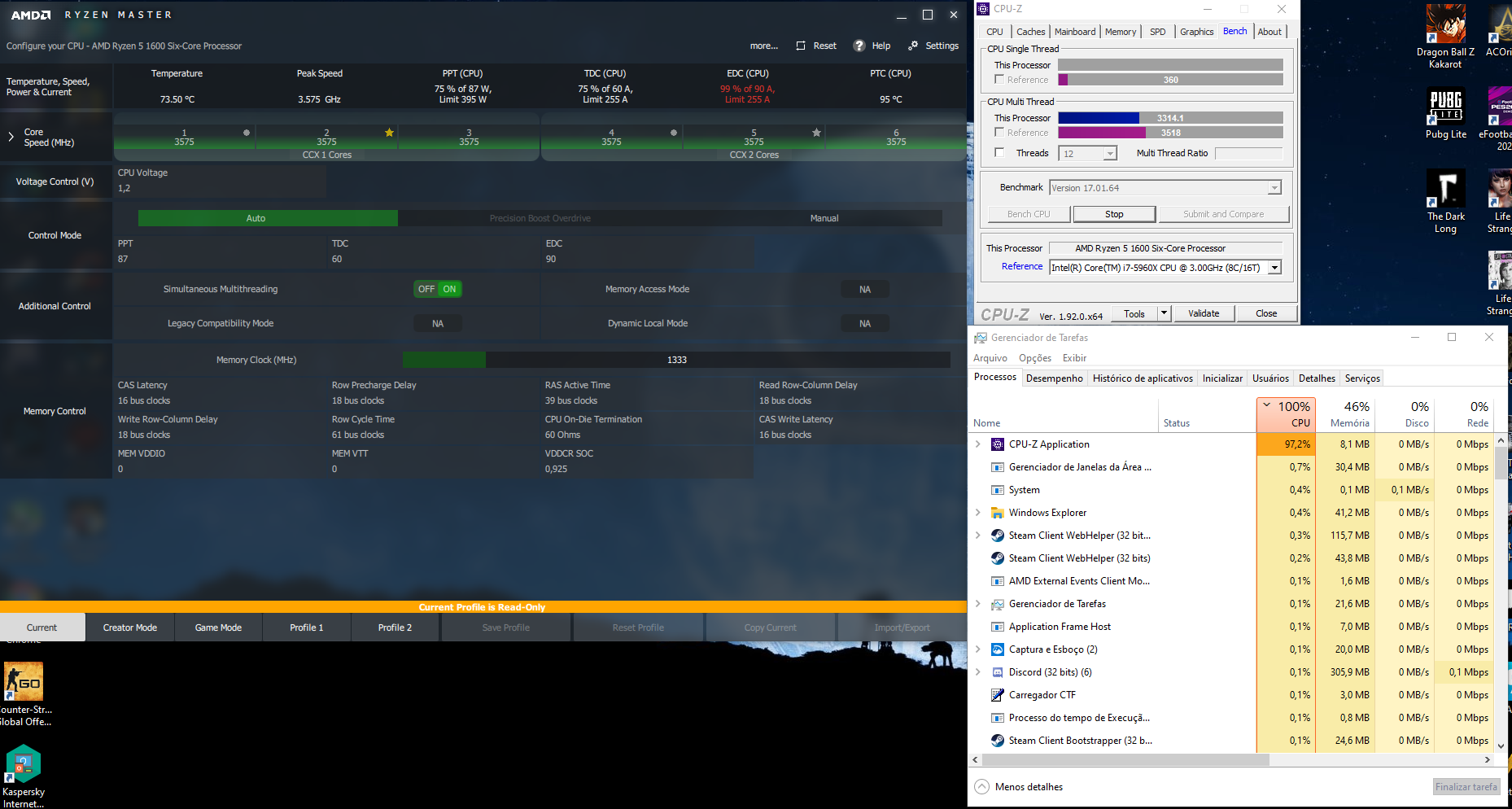1512x809 pixels.
Task: Click CPU-Z Application process icon
Action: coord(997,444)
